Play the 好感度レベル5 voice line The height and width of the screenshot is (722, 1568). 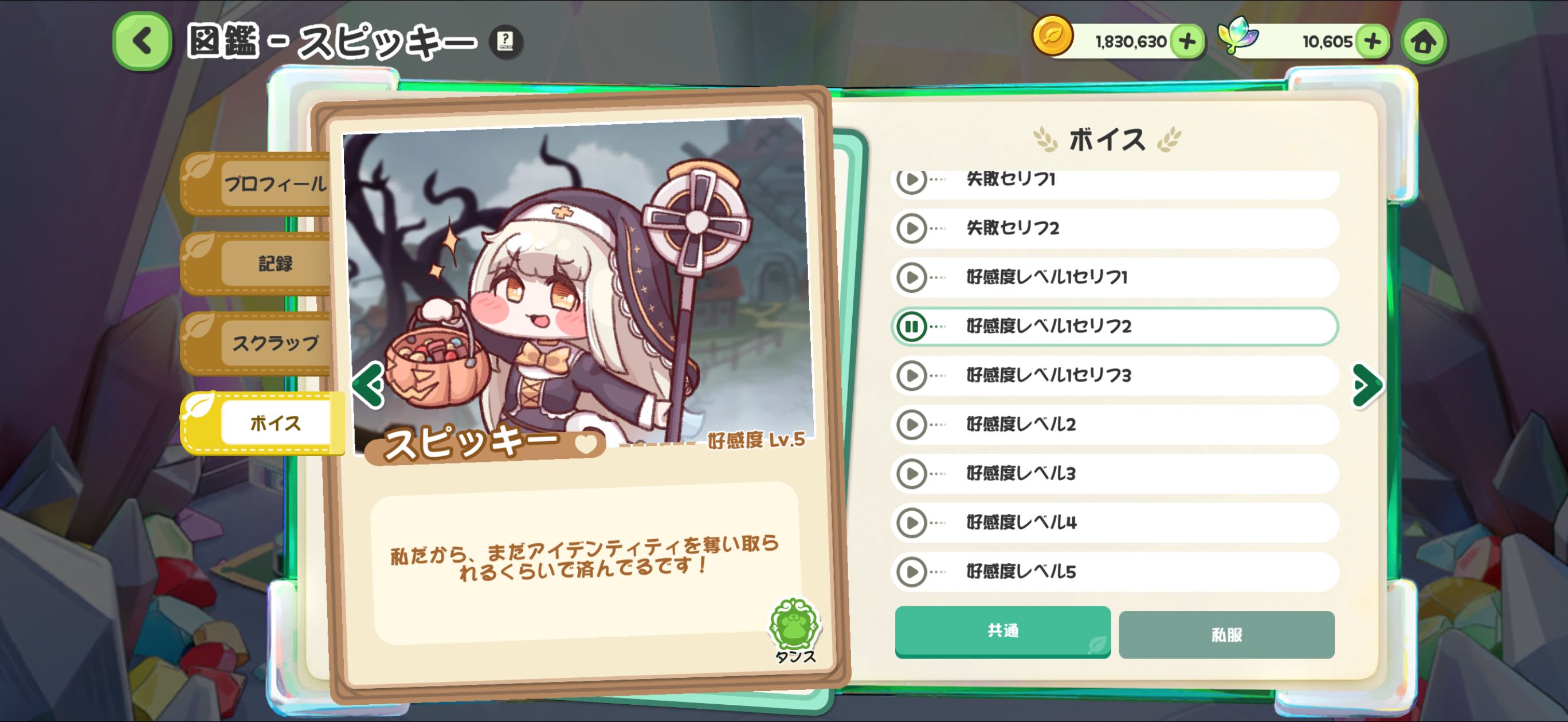click(911, 572)
